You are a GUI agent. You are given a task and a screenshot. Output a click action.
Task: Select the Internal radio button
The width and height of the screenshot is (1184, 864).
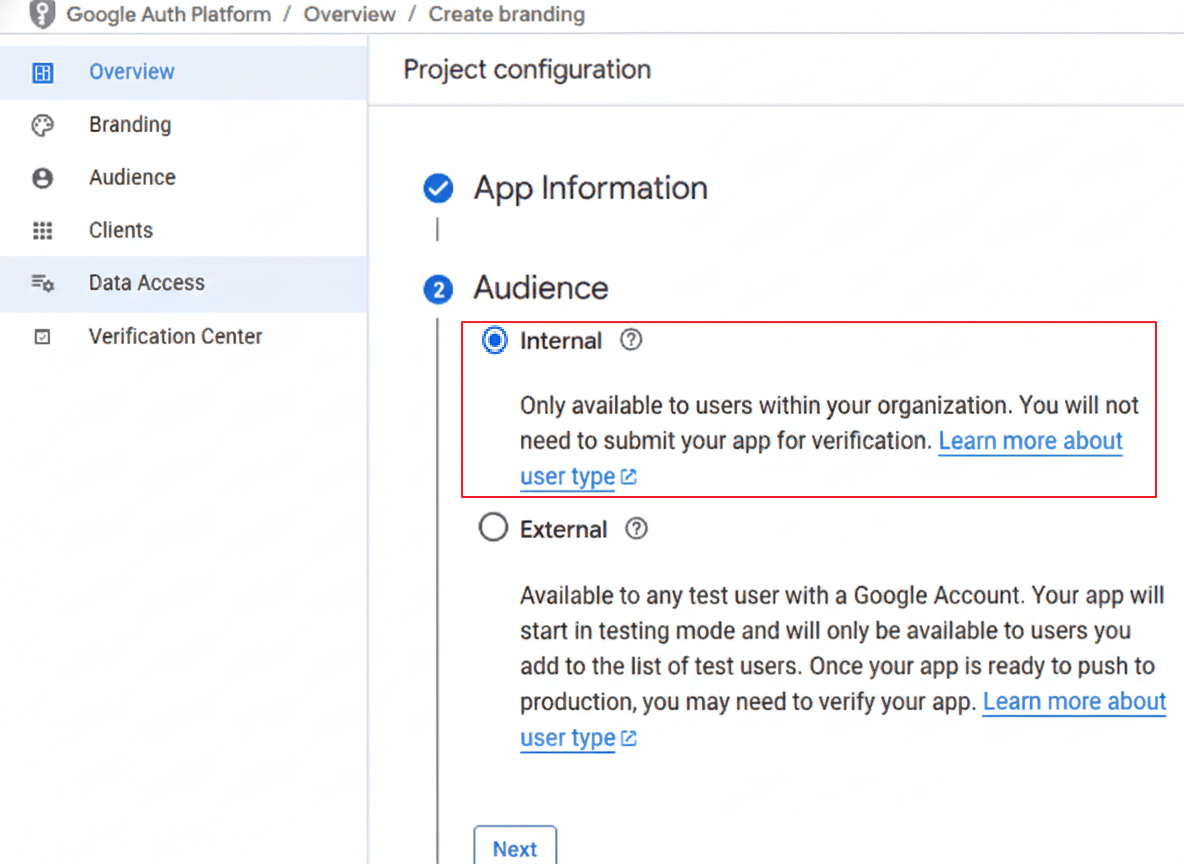494,341
